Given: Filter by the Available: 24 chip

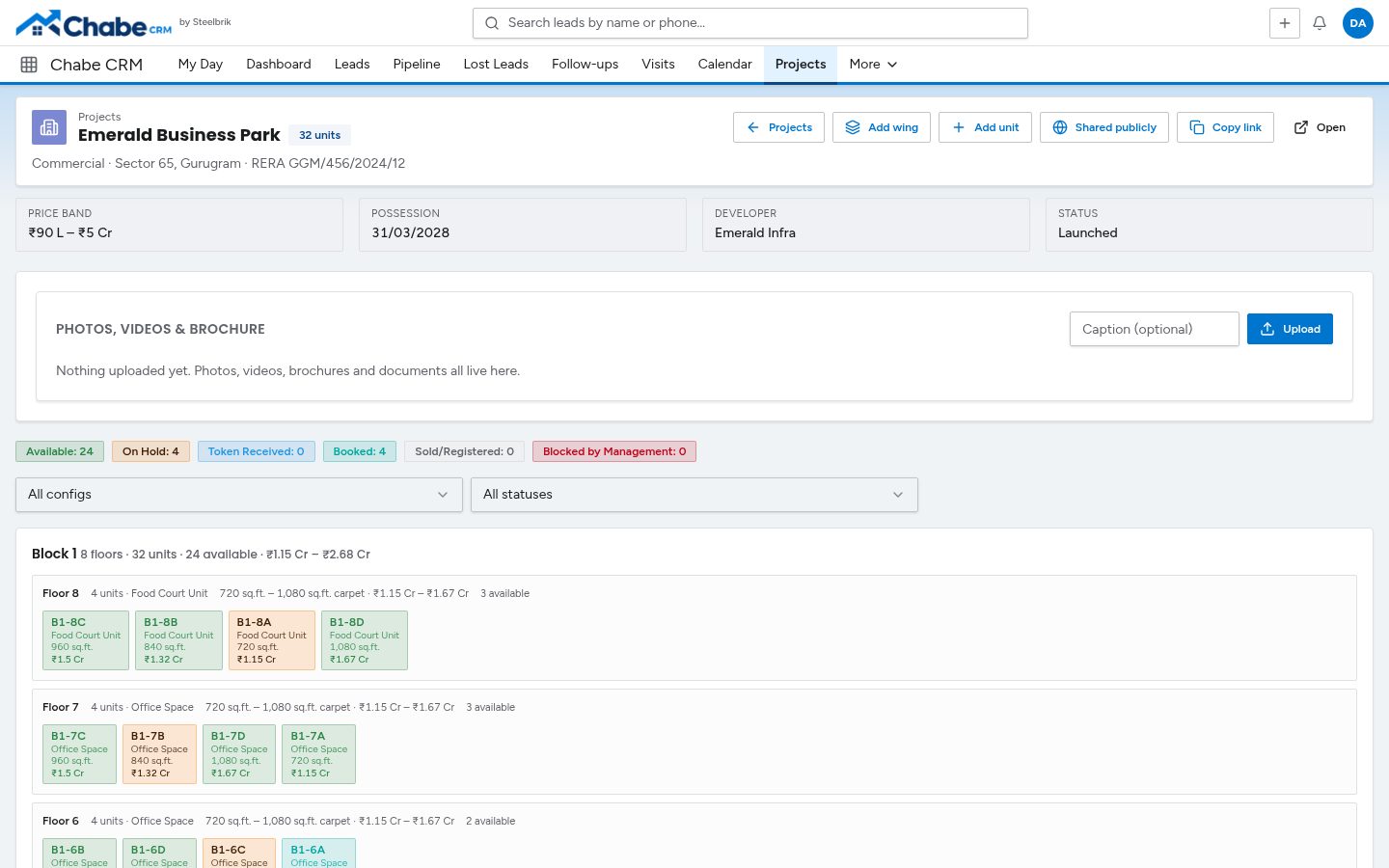Looking at the screenshot, I should pyautogui.click(x=60, y=451).
